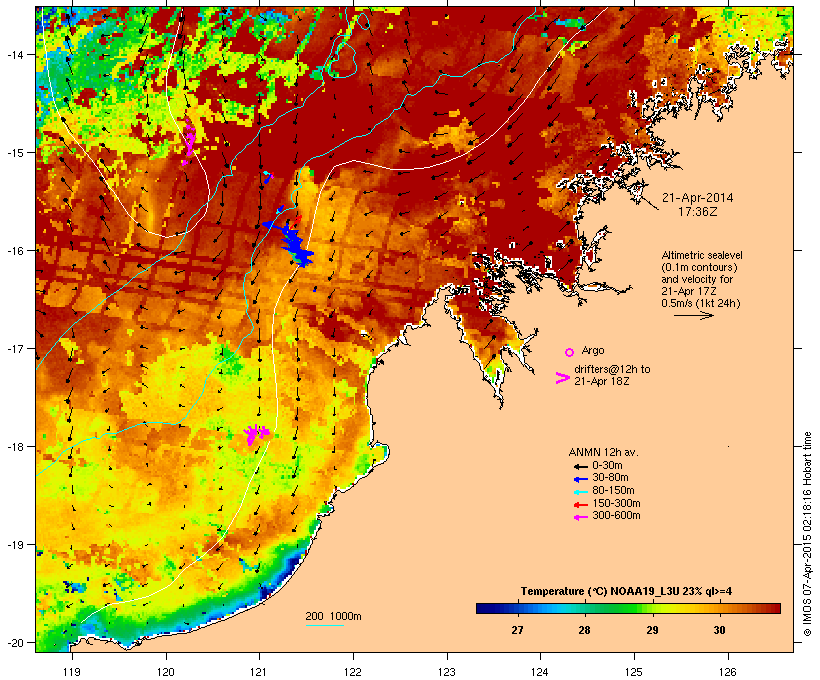Screen dimensions: 820x680
Task: Select the blue 30-80m arrow legend icon
Action: (x=580, y=479)
